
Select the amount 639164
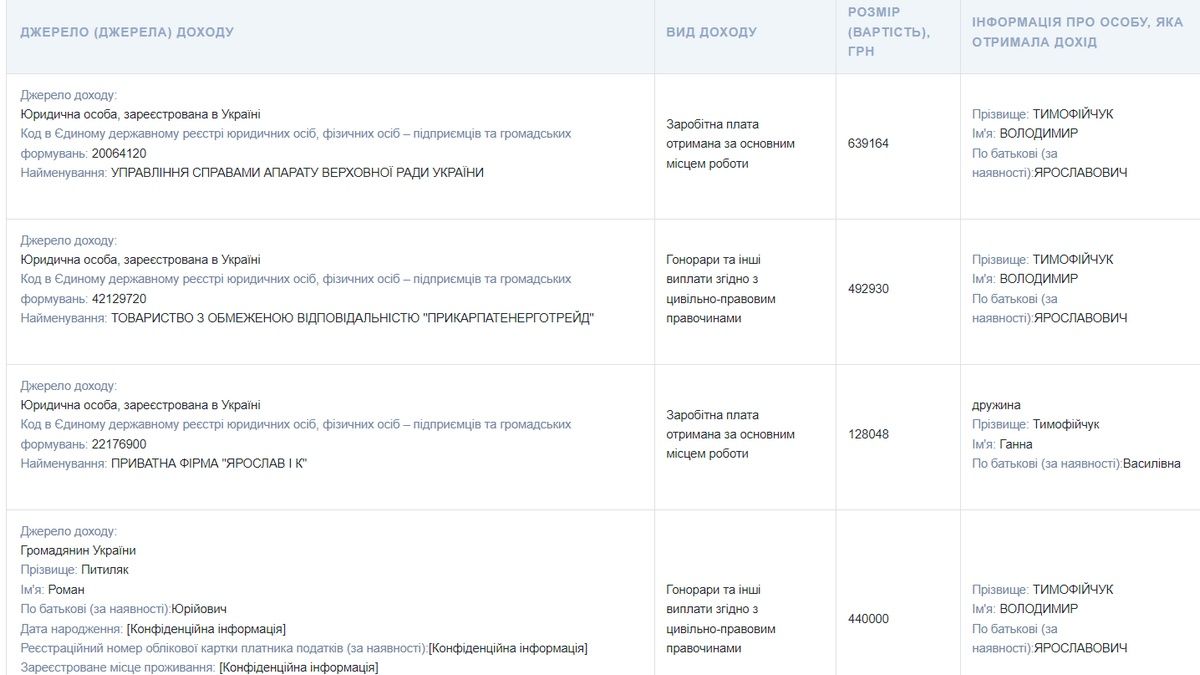click(x=866, y=142)
